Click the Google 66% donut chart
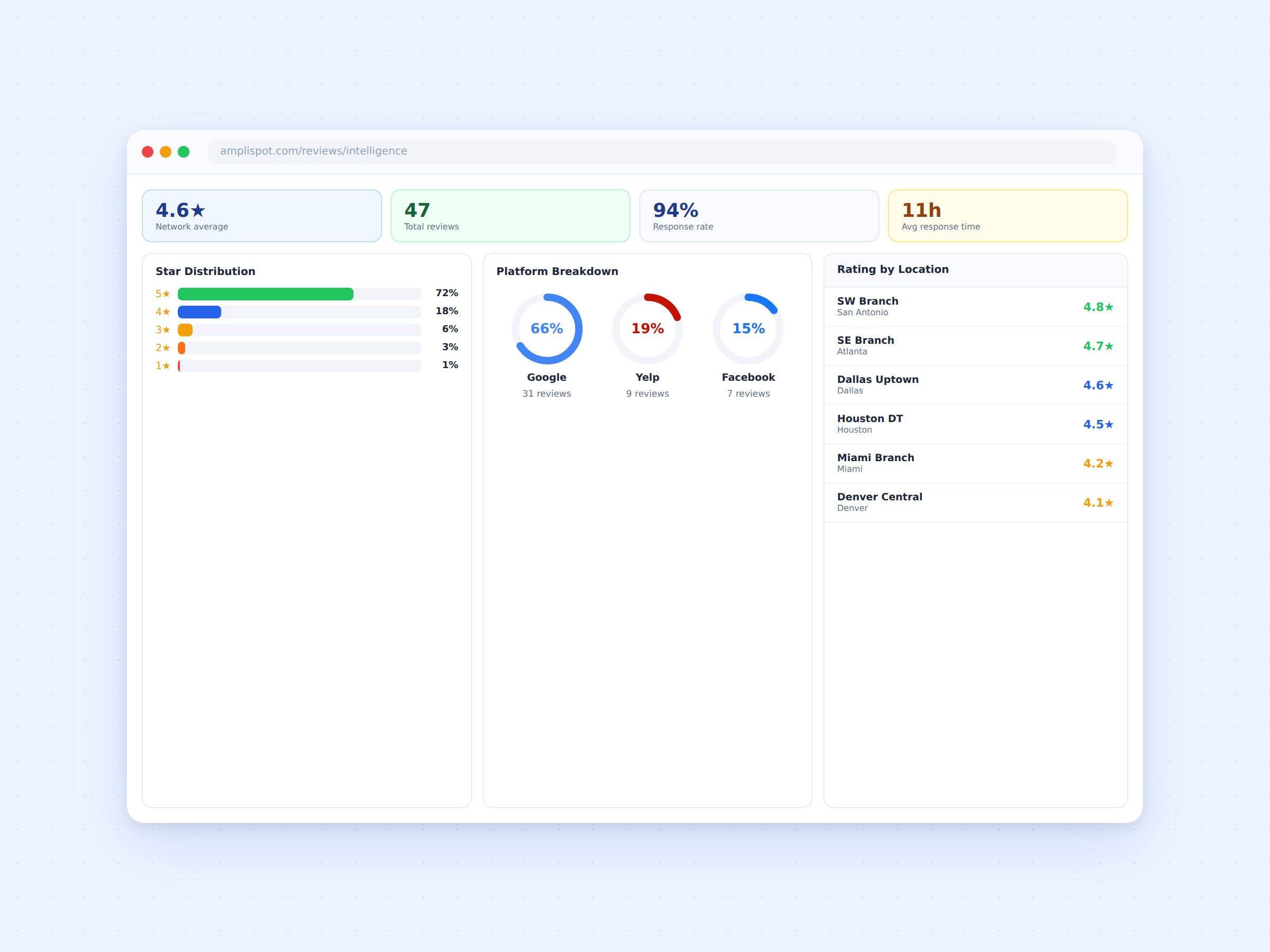 (547, 329)
